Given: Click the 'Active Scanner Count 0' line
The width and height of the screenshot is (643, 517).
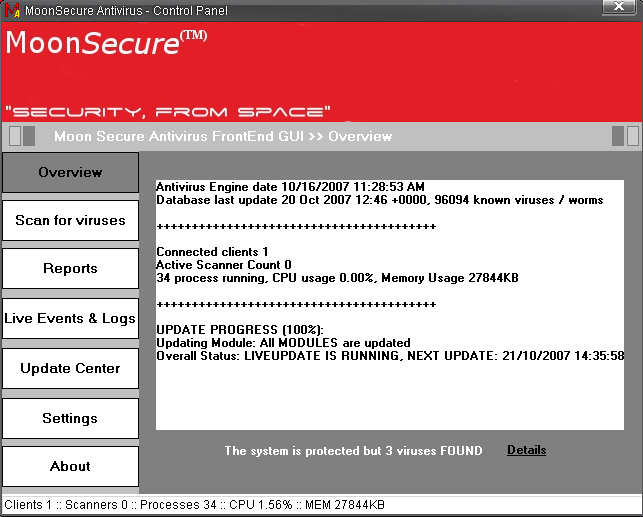Looking at the screenshot, I should (224, 265).
